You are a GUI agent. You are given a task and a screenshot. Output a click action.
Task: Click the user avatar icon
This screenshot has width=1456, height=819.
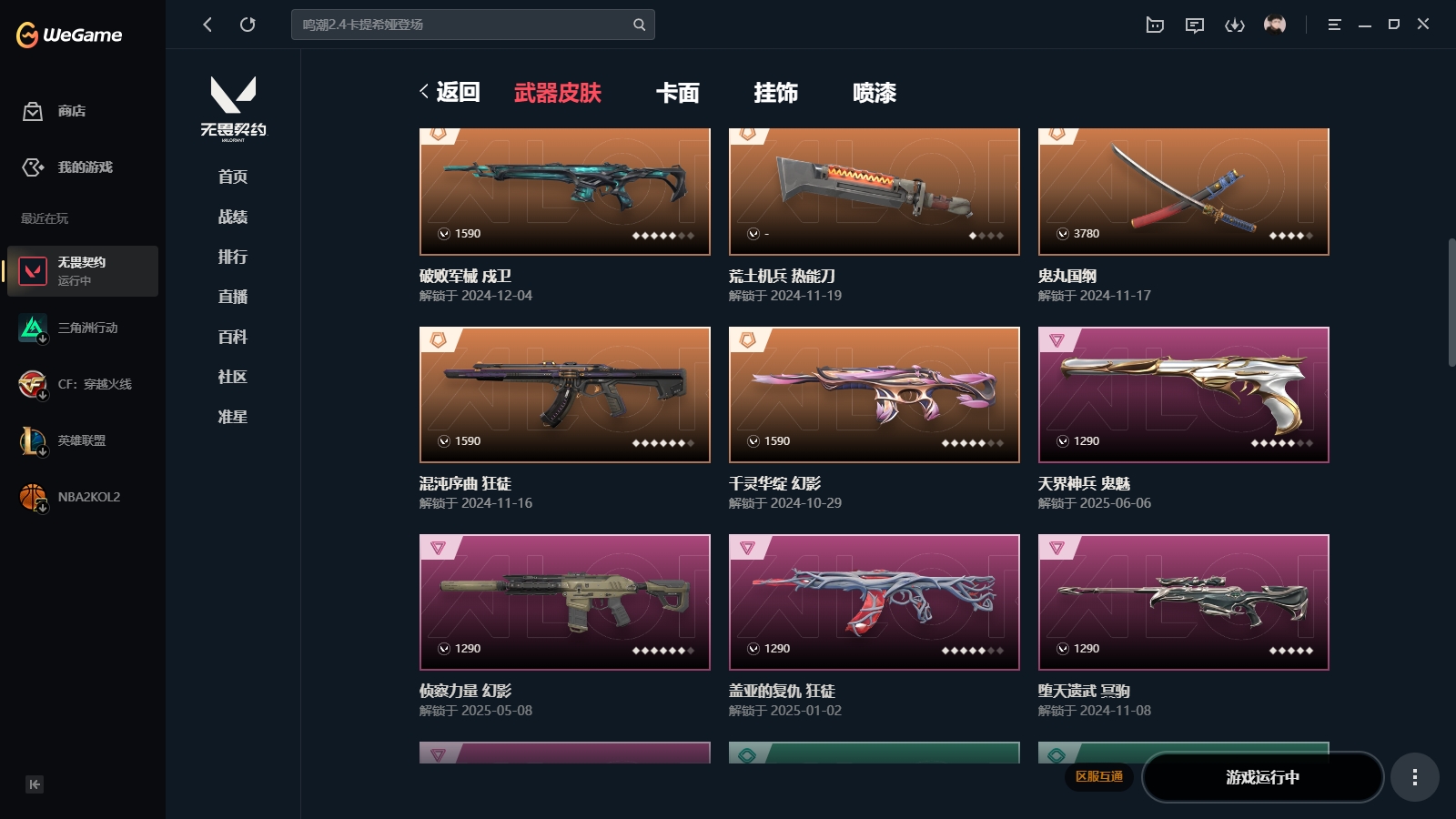click(x=1275, y=25)
